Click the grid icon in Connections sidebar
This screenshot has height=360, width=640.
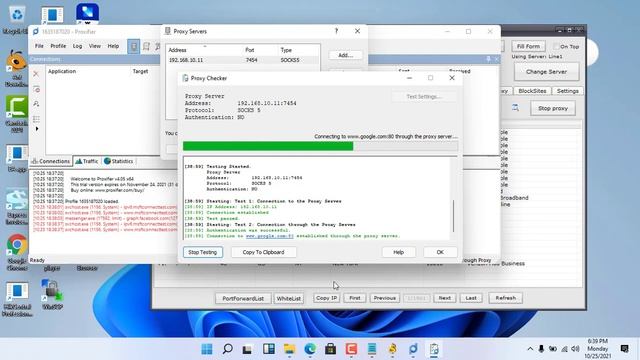pos(36,119)
